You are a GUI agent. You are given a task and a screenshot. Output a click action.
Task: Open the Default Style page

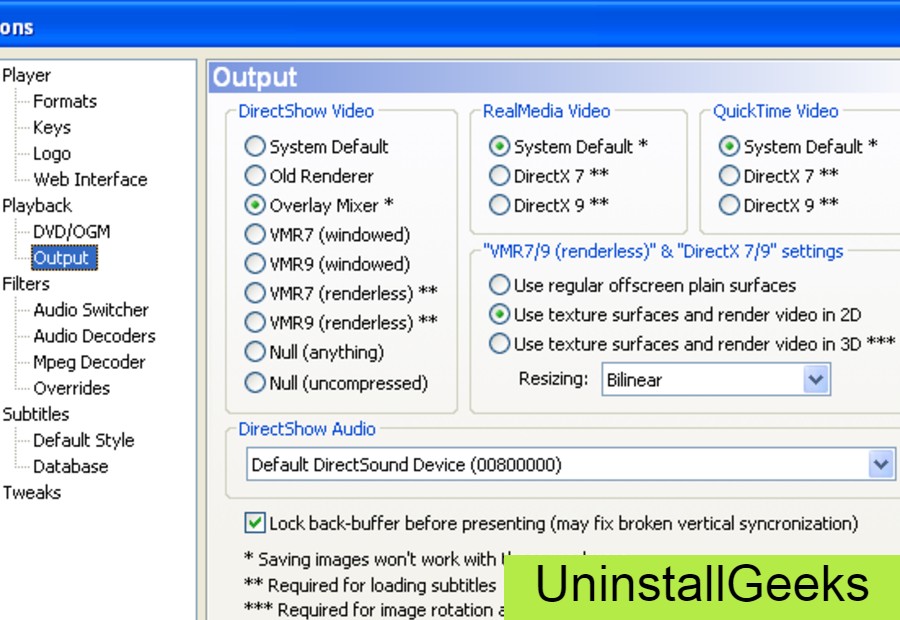pyautogui.click(x=83, y=440)
